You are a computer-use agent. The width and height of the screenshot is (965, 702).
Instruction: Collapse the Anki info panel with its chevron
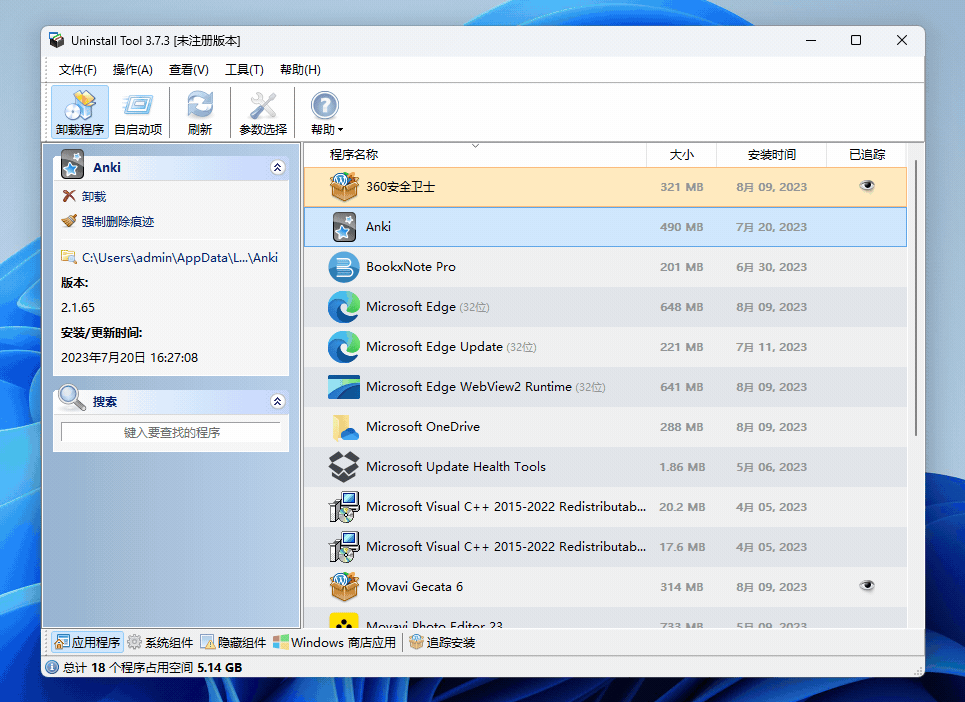tap(278, 166)
